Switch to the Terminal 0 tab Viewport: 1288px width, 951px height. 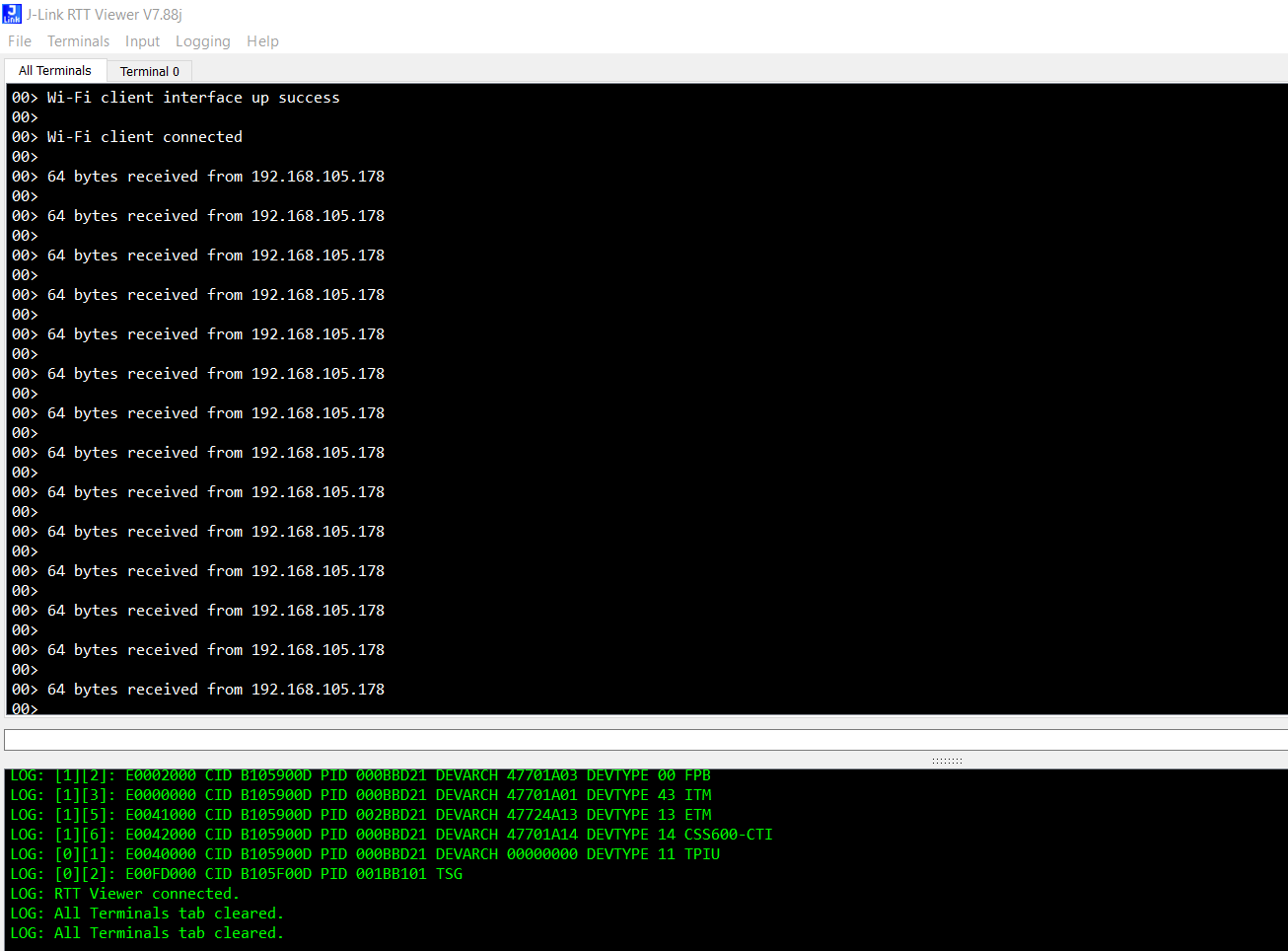(x=149, y=71)
